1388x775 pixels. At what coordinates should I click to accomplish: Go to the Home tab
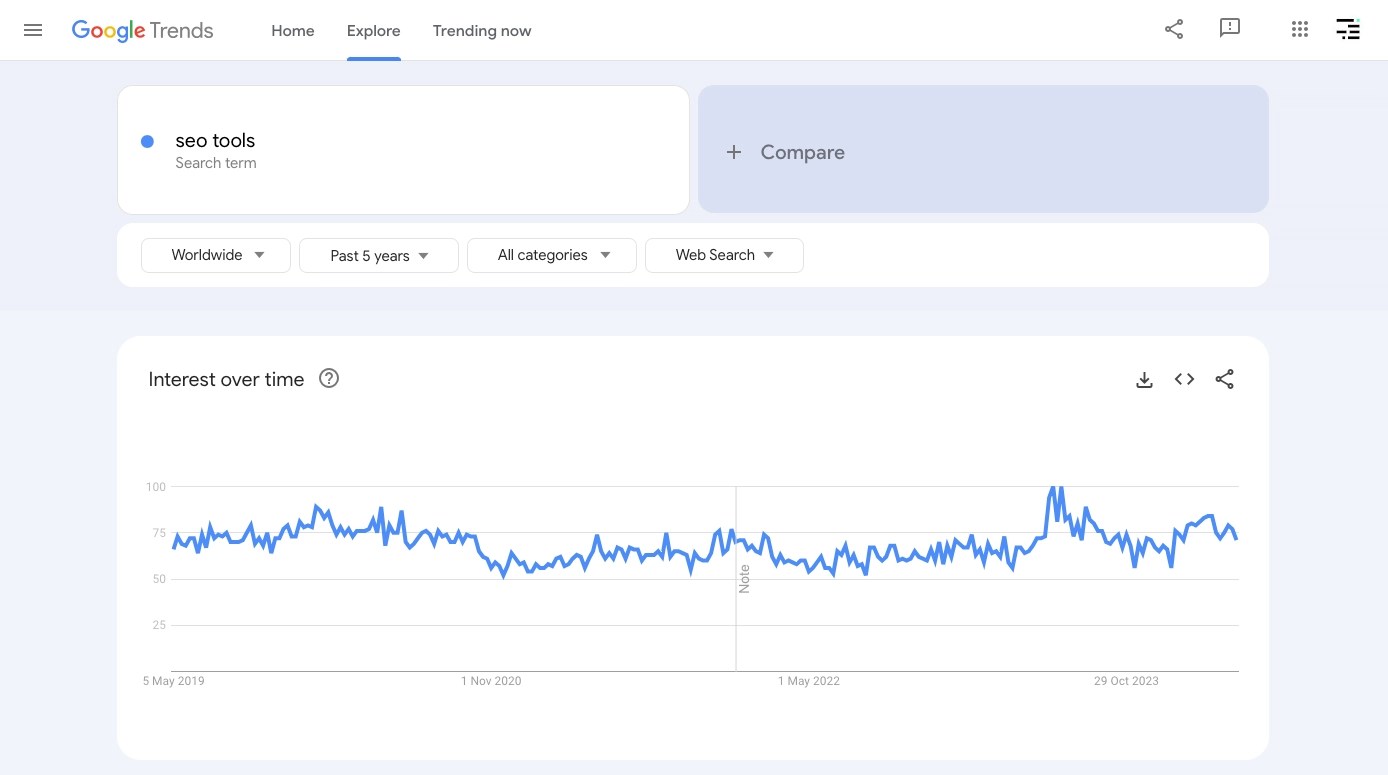point(293,31)
